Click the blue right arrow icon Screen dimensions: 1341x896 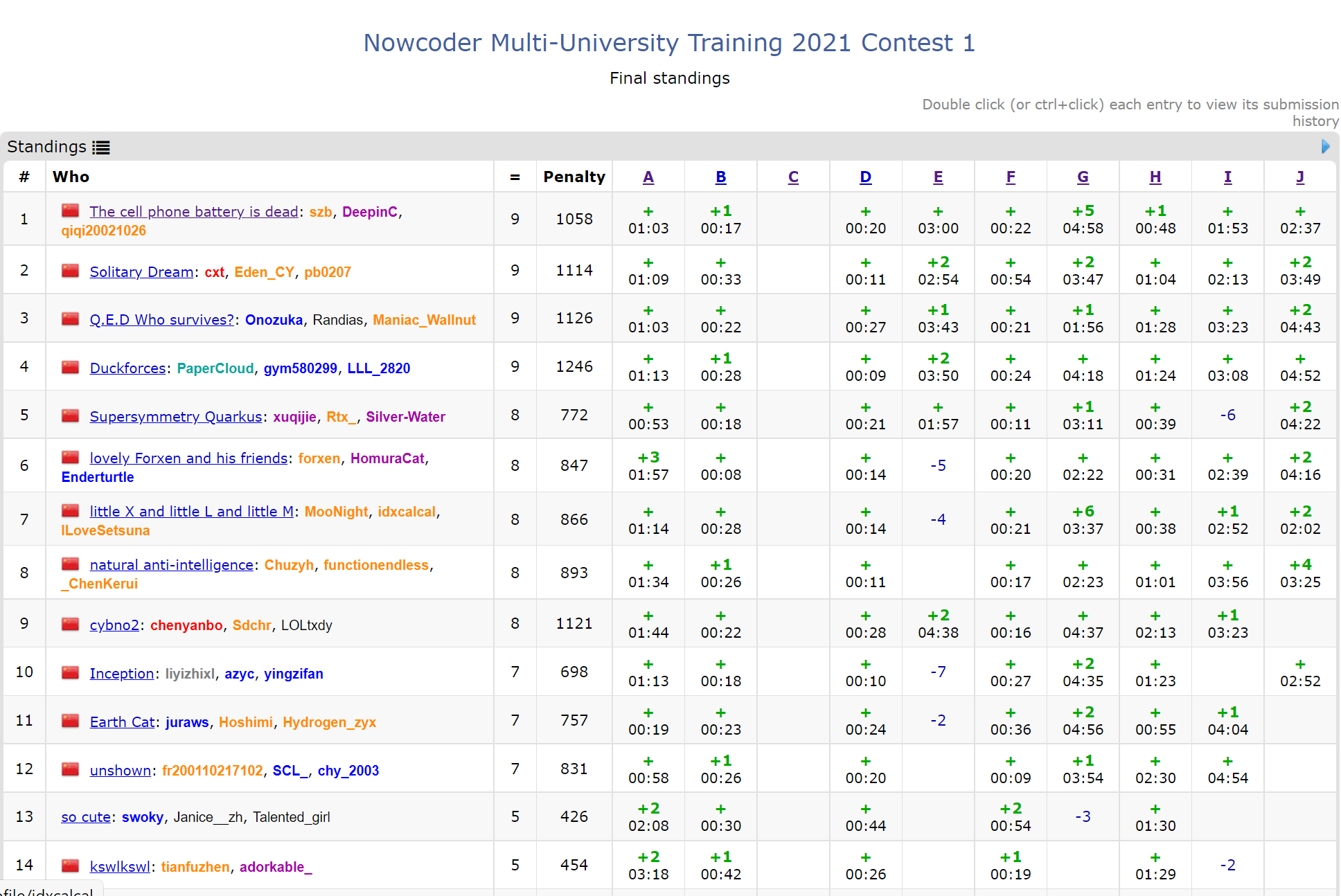click(x=1325, y=147)
